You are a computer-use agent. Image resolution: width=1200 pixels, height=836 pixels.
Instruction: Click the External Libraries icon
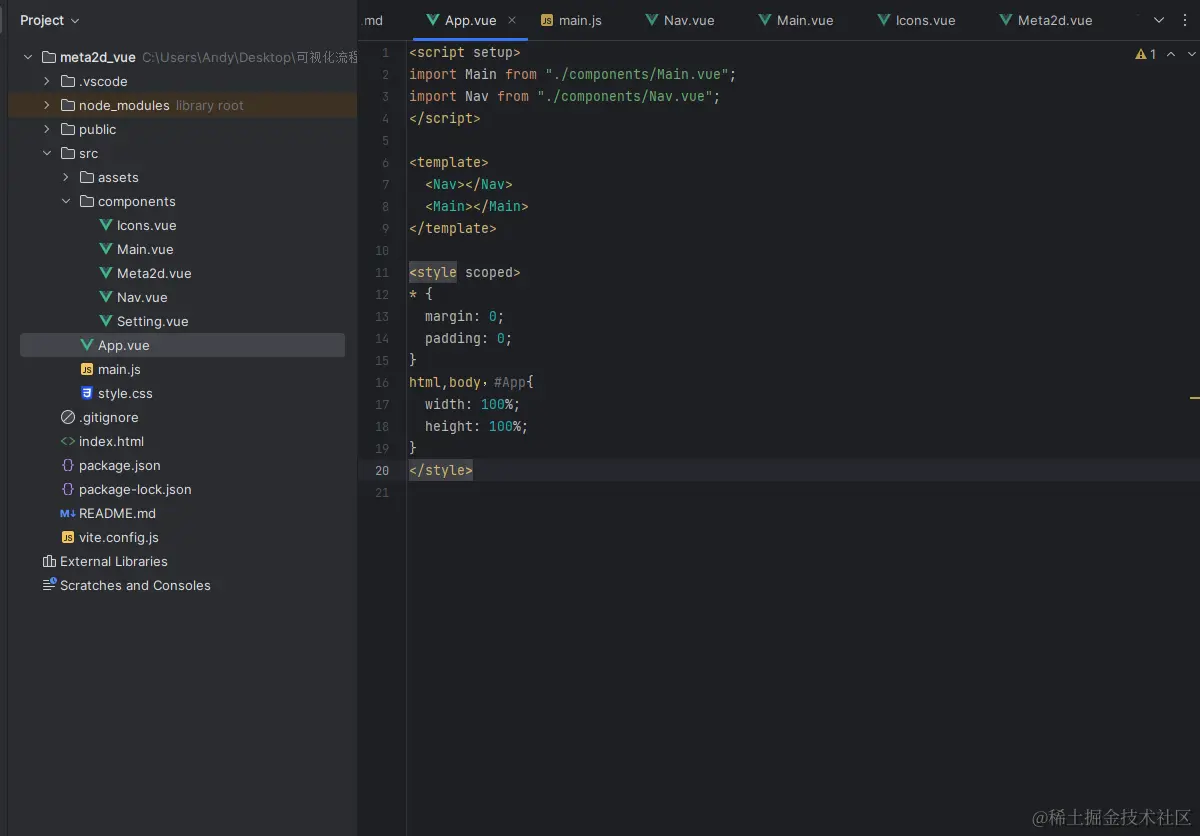click(49, 561)
